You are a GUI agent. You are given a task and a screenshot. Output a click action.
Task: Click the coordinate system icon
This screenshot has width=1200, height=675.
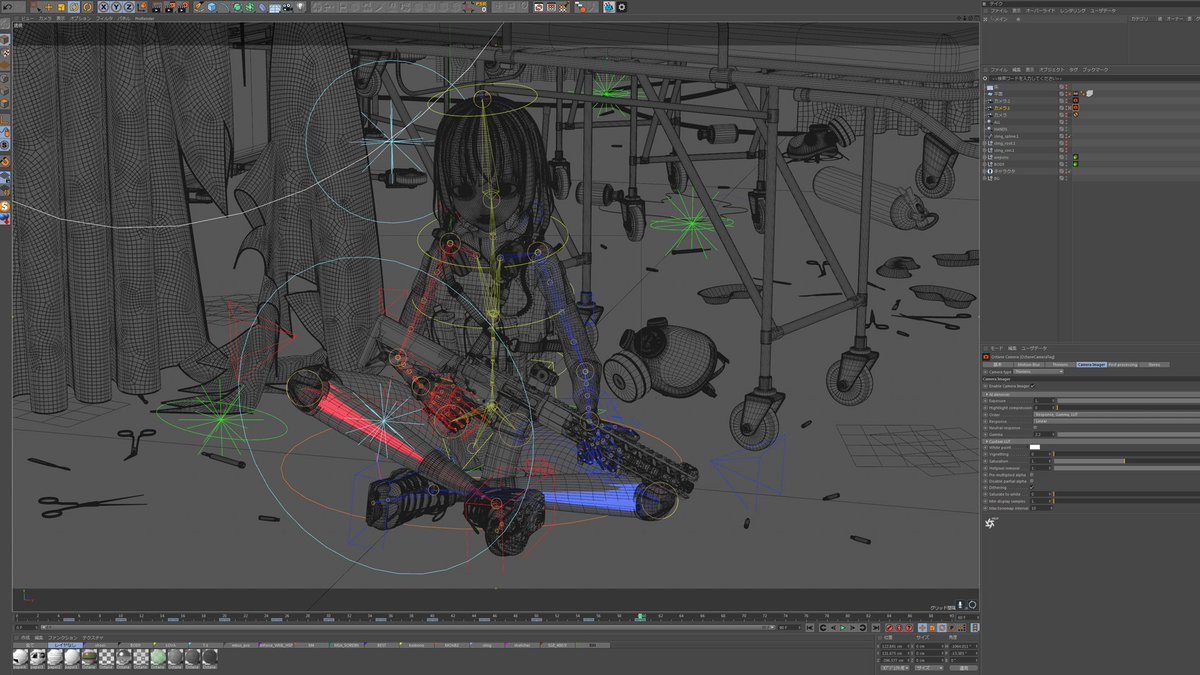coord(142,7)
